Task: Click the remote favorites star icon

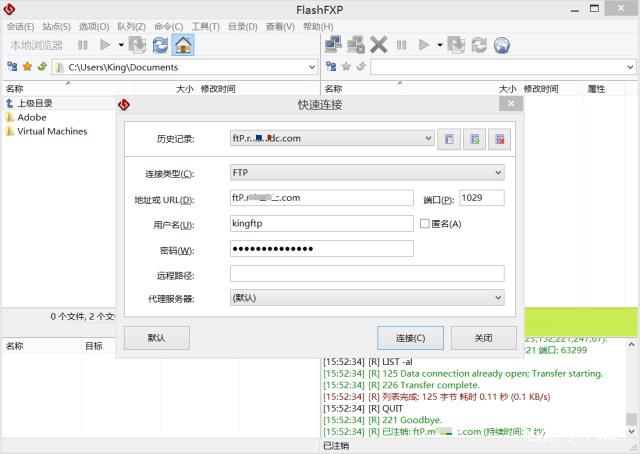Action: click(346, 67)
